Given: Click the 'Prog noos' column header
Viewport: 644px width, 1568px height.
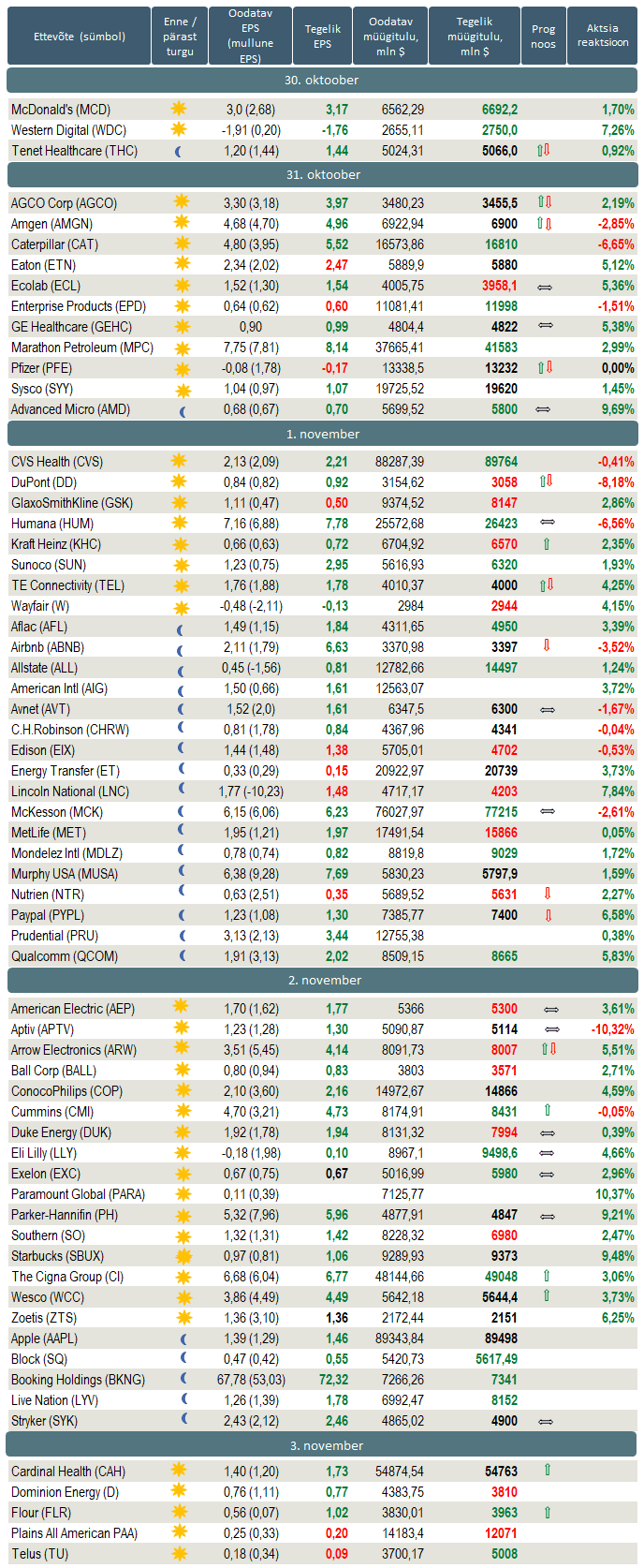Looking at the screenshot, I should 544,37.
